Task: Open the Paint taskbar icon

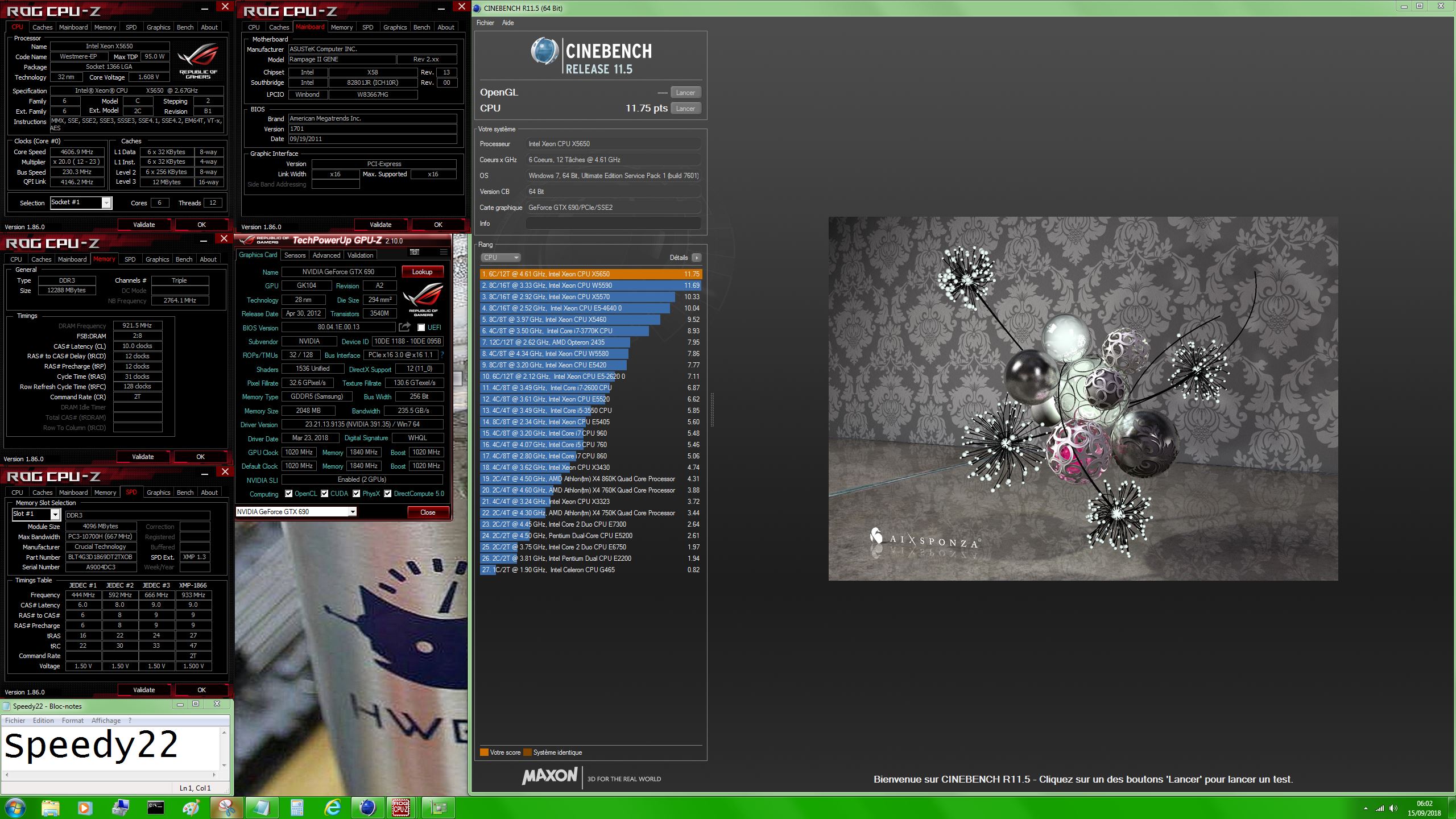Action: pos(191,808)
